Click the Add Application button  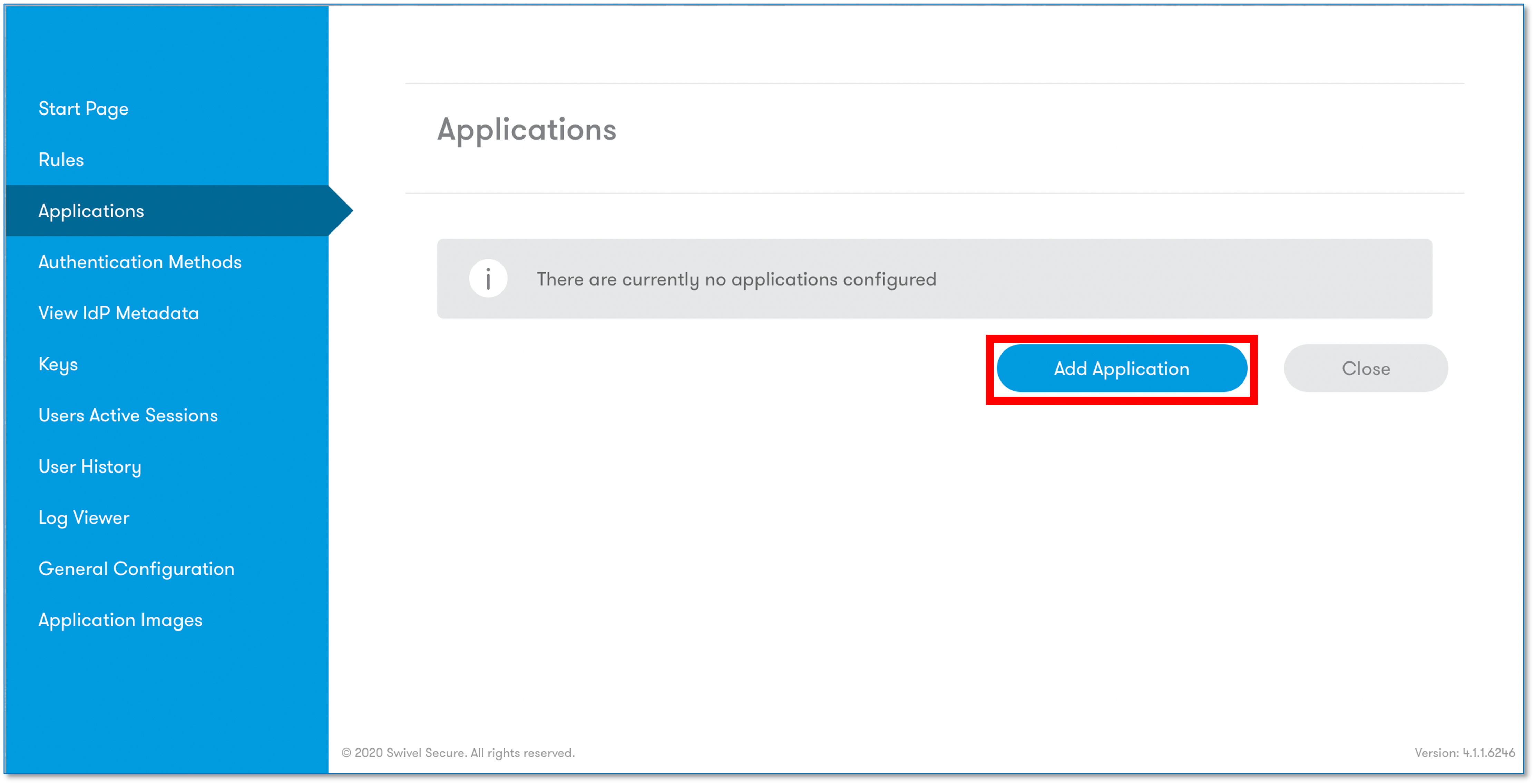point(1121,368)
